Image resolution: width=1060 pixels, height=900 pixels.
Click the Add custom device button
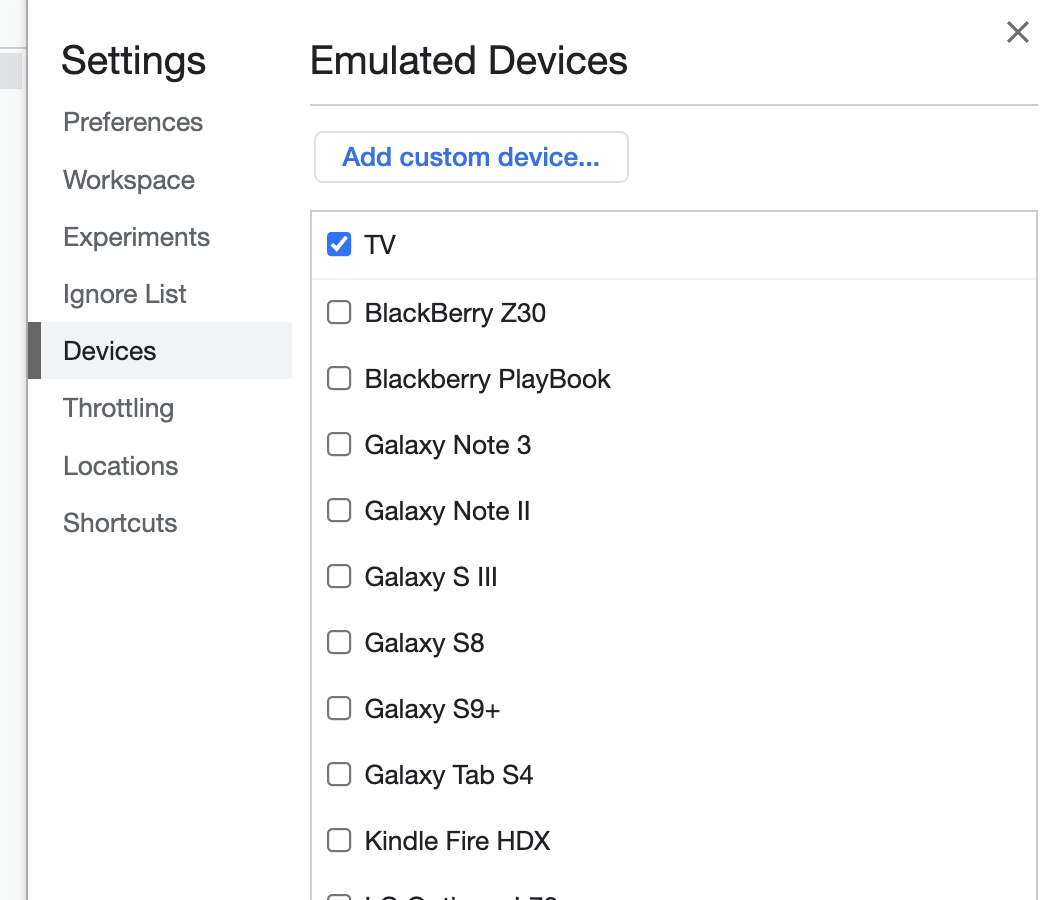click(471, 157)
